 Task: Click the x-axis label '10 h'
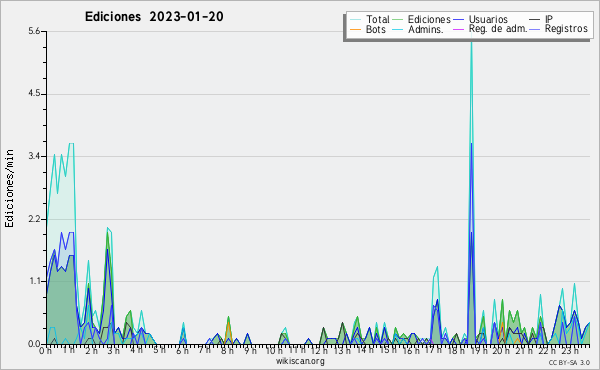tap(274, 351)
